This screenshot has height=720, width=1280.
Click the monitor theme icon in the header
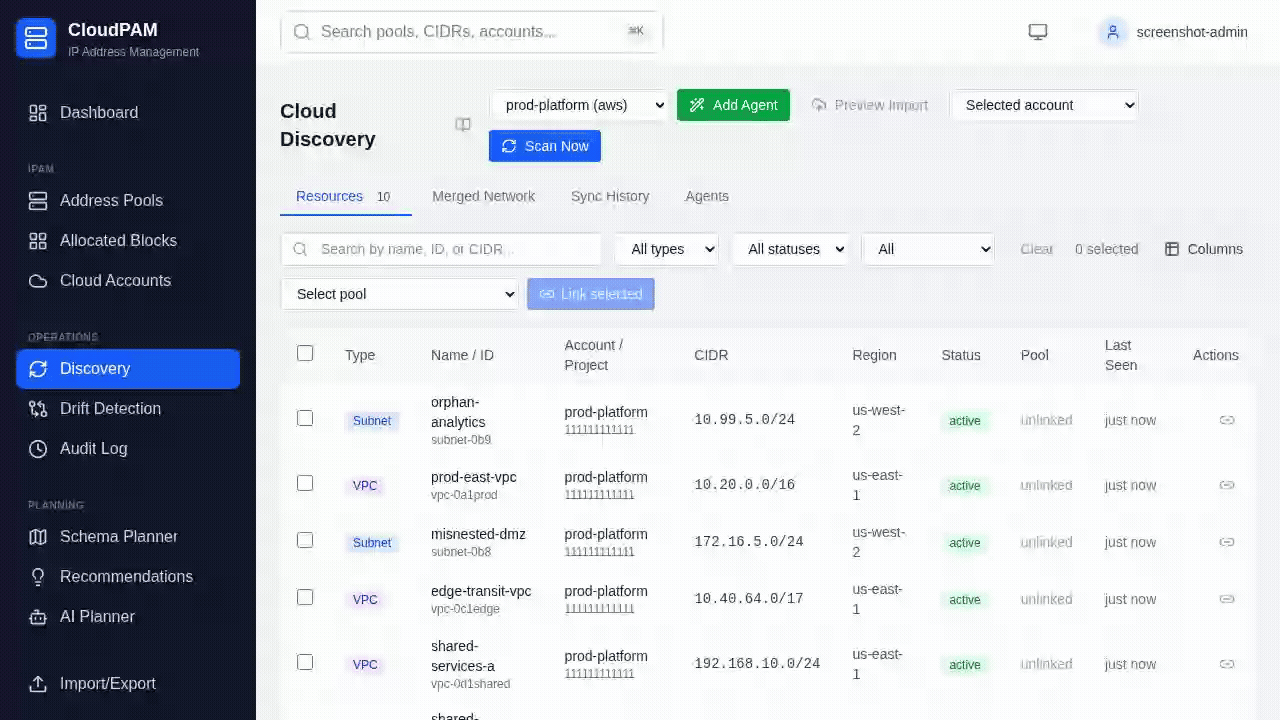coord(1038,32)
